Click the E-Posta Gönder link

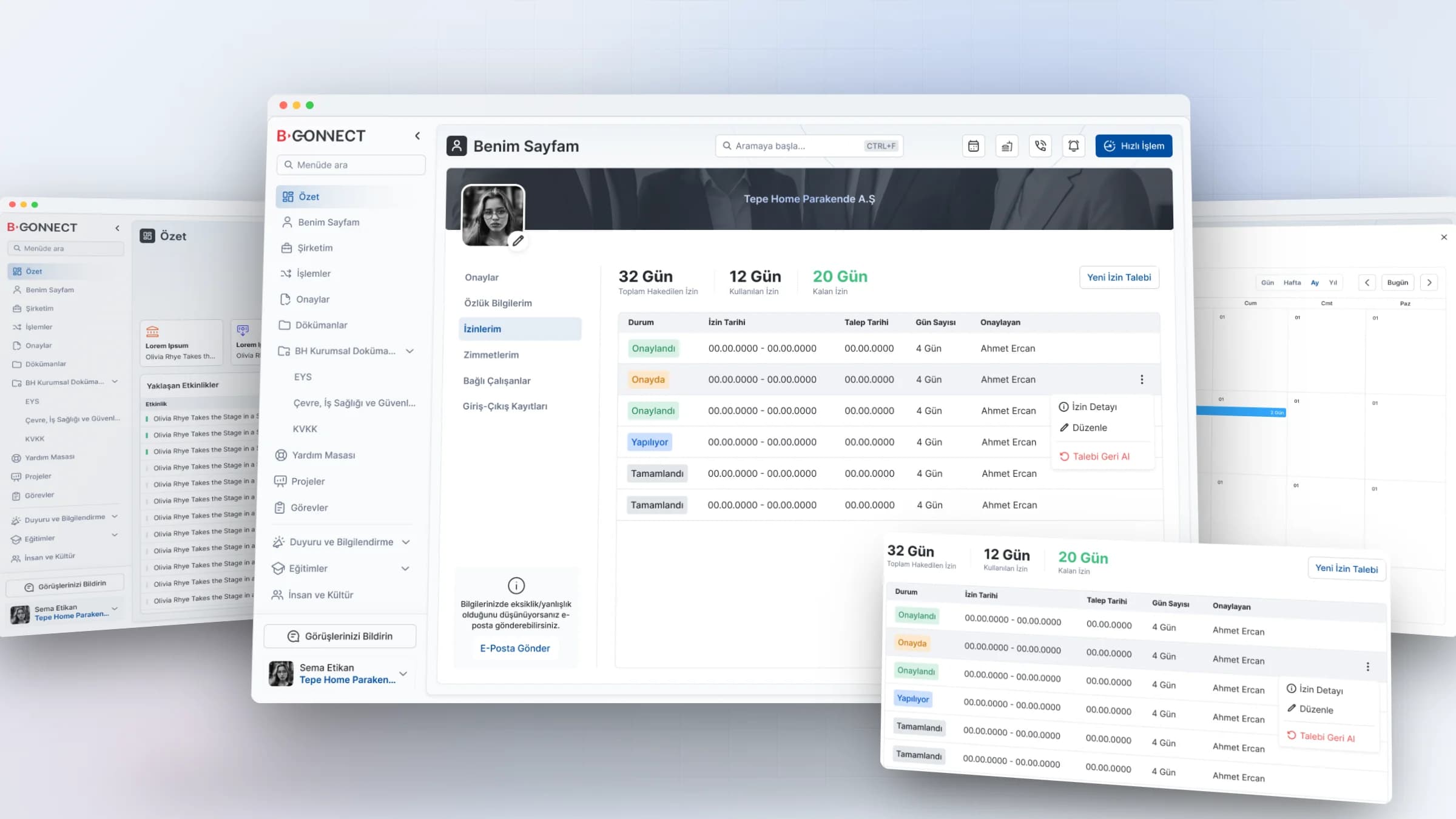coord(515,648)
